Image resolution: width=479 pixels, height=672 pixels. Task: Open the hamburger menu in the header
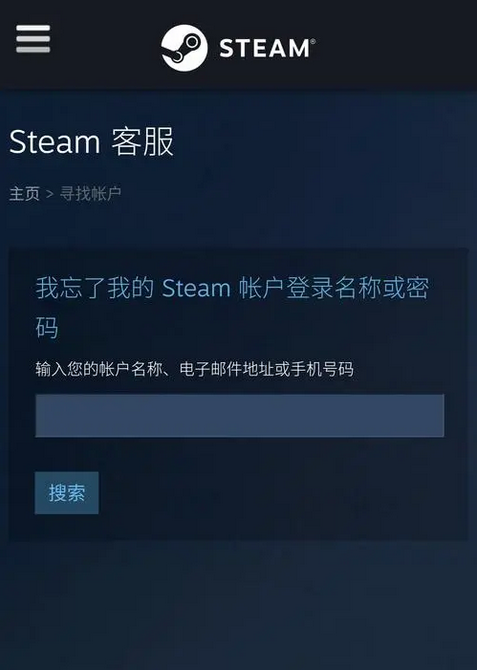coord(33,39)
